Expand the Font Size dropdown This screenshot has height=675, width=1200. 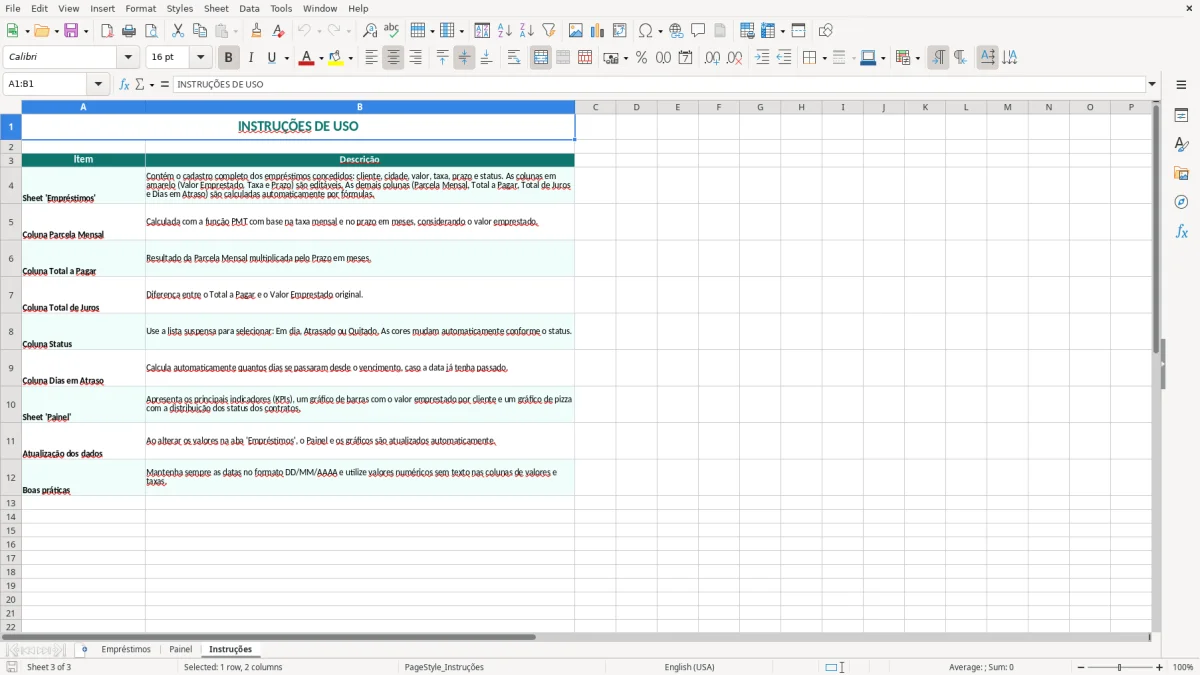click(201, 58)
